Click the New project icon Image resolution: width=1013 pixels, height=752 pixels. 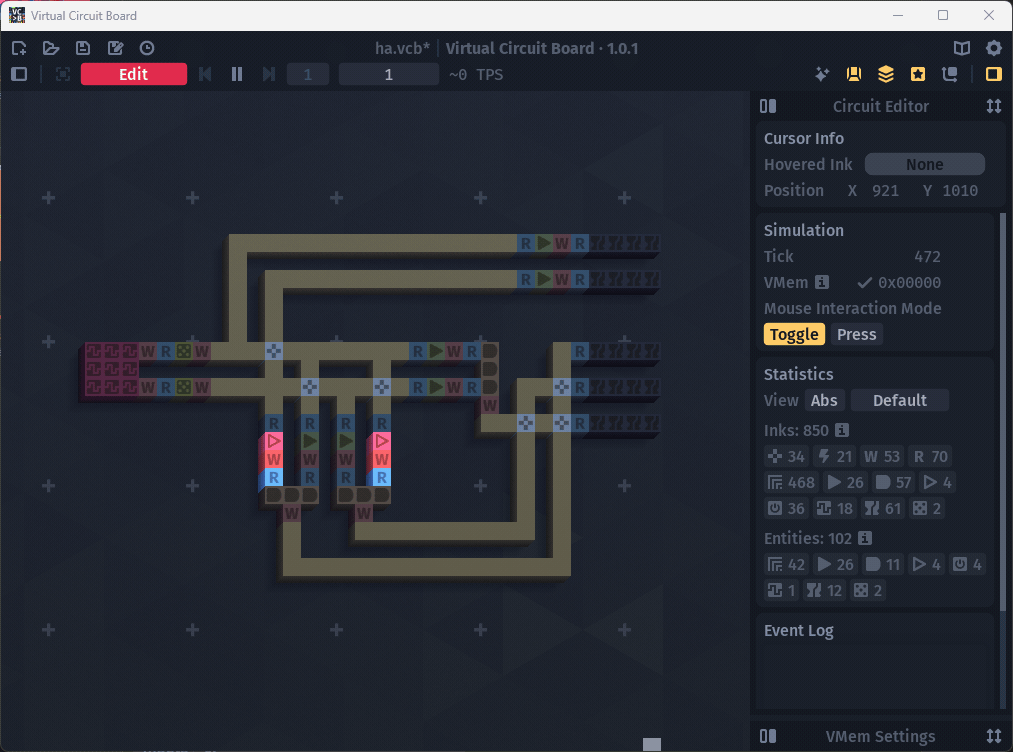tap(19, 48)
